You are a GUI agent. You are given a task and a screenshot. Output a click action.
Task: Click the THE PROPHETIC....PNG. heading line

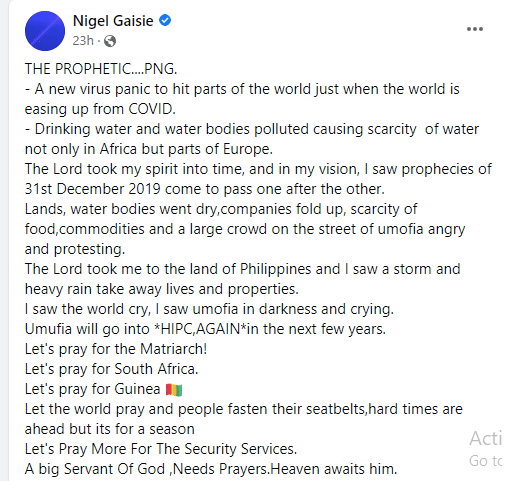(x=101, y=69)
